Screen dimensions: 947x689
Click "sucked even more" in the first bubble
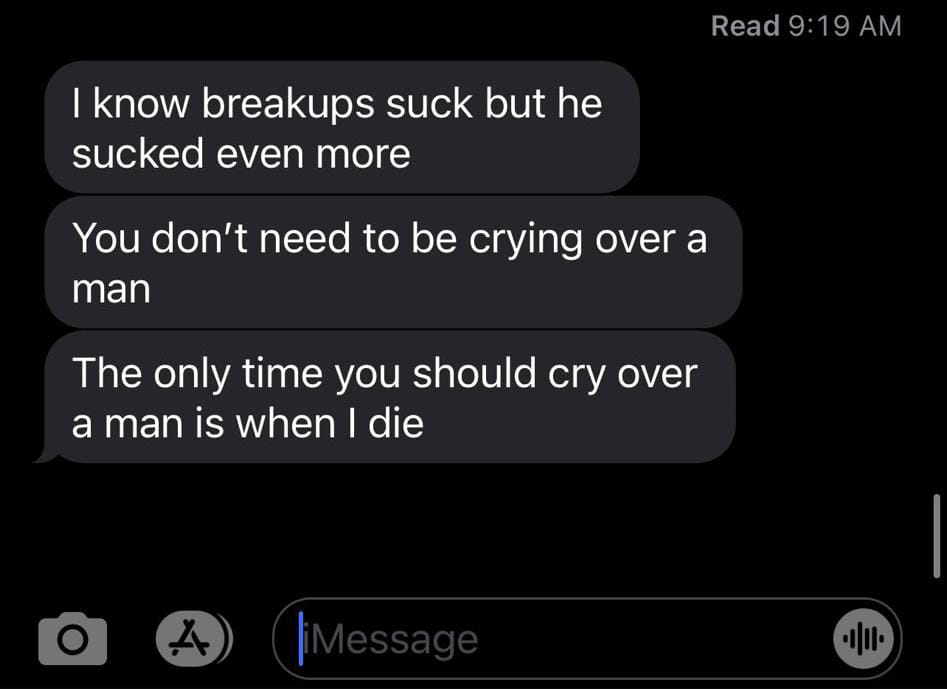tap(242, 153)
